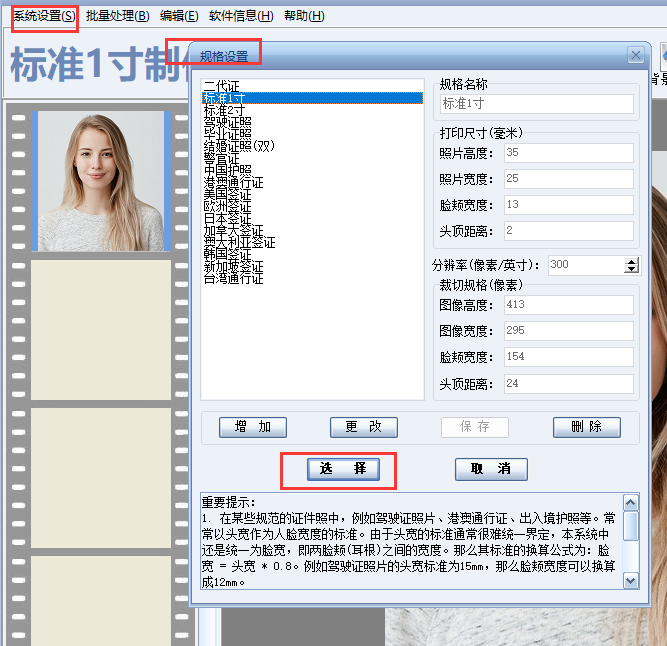Open the 批量处理 menu
This screenshot has height=646, width=667.
[117, 16]
